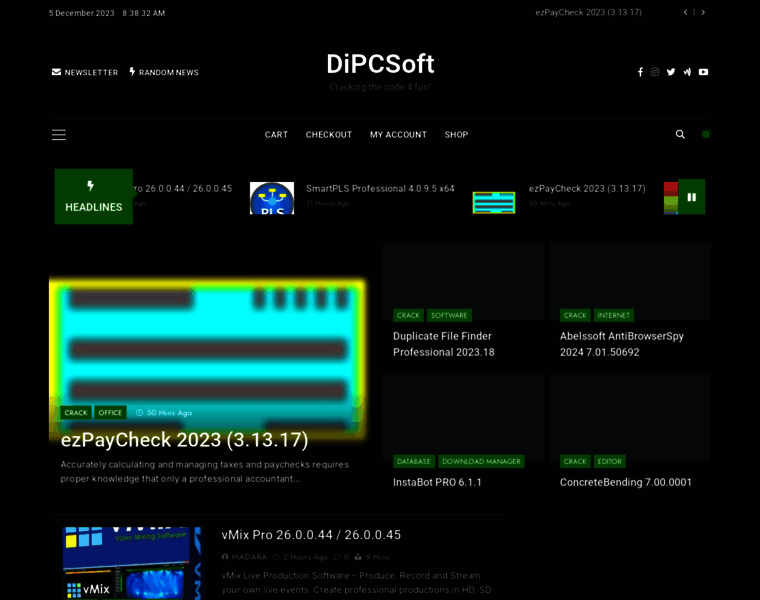Select the Editor category tag
This screenshot has height=600, width=760.
(609, 461)
